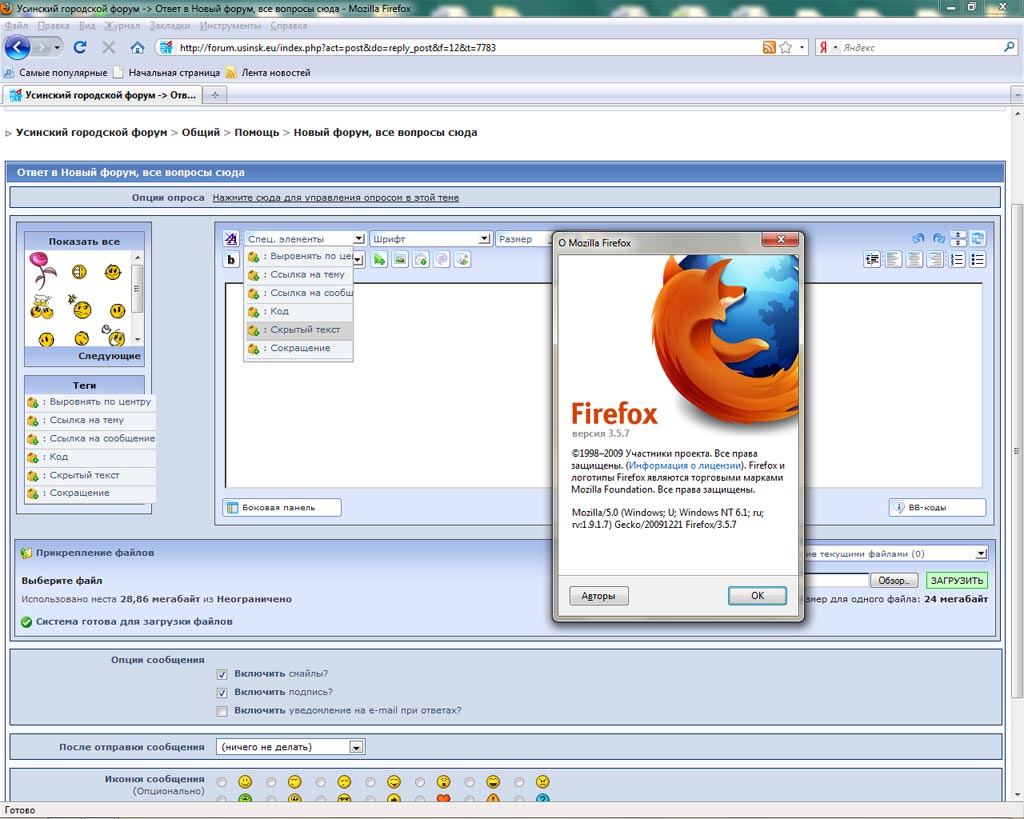Apply bold formatting with the b button
The height and width of the screenshot is (819, 1024).
[231, 260]
